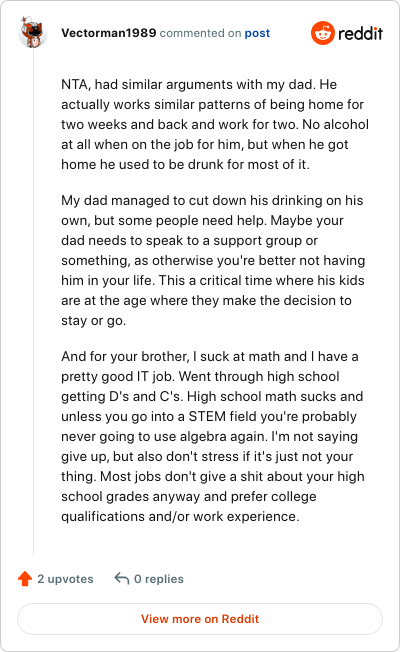Click the paragraph starting "NTA, had similar"
The height and width of the screenshot is (652, 400).
(215, 124)
